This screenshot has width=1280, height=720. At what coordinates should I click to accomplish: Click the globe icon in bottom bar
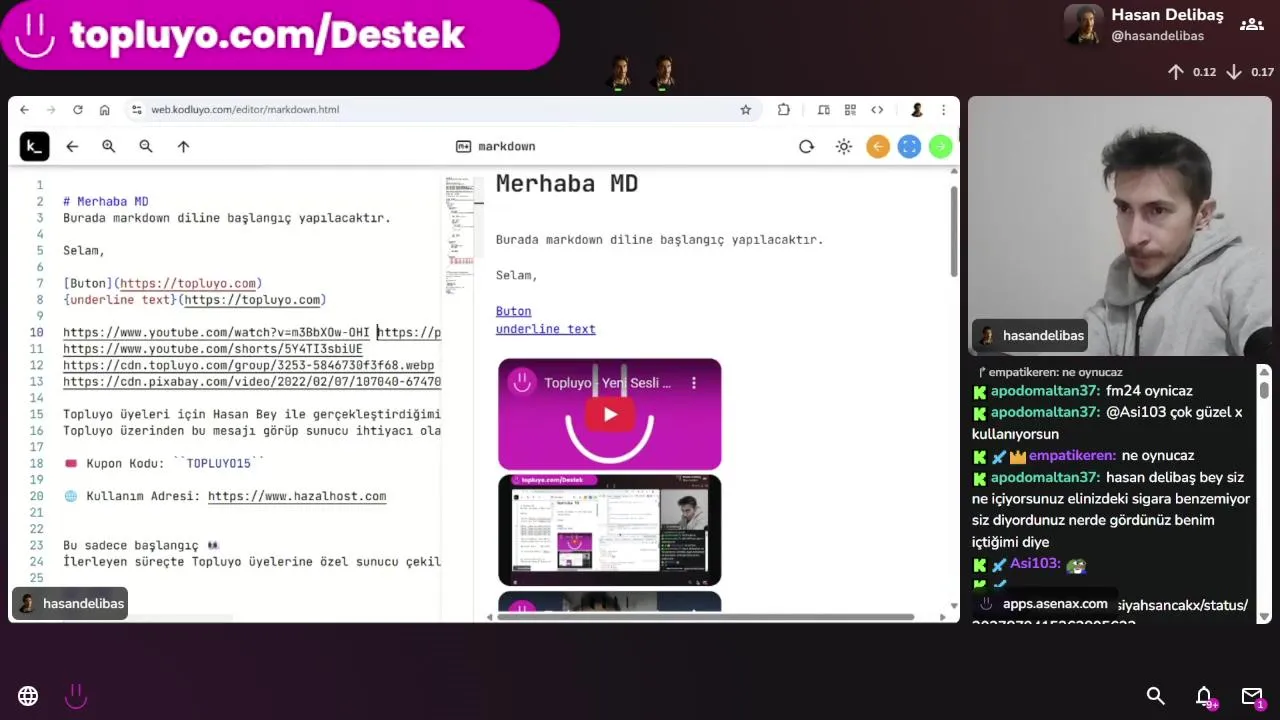[28, 696]
